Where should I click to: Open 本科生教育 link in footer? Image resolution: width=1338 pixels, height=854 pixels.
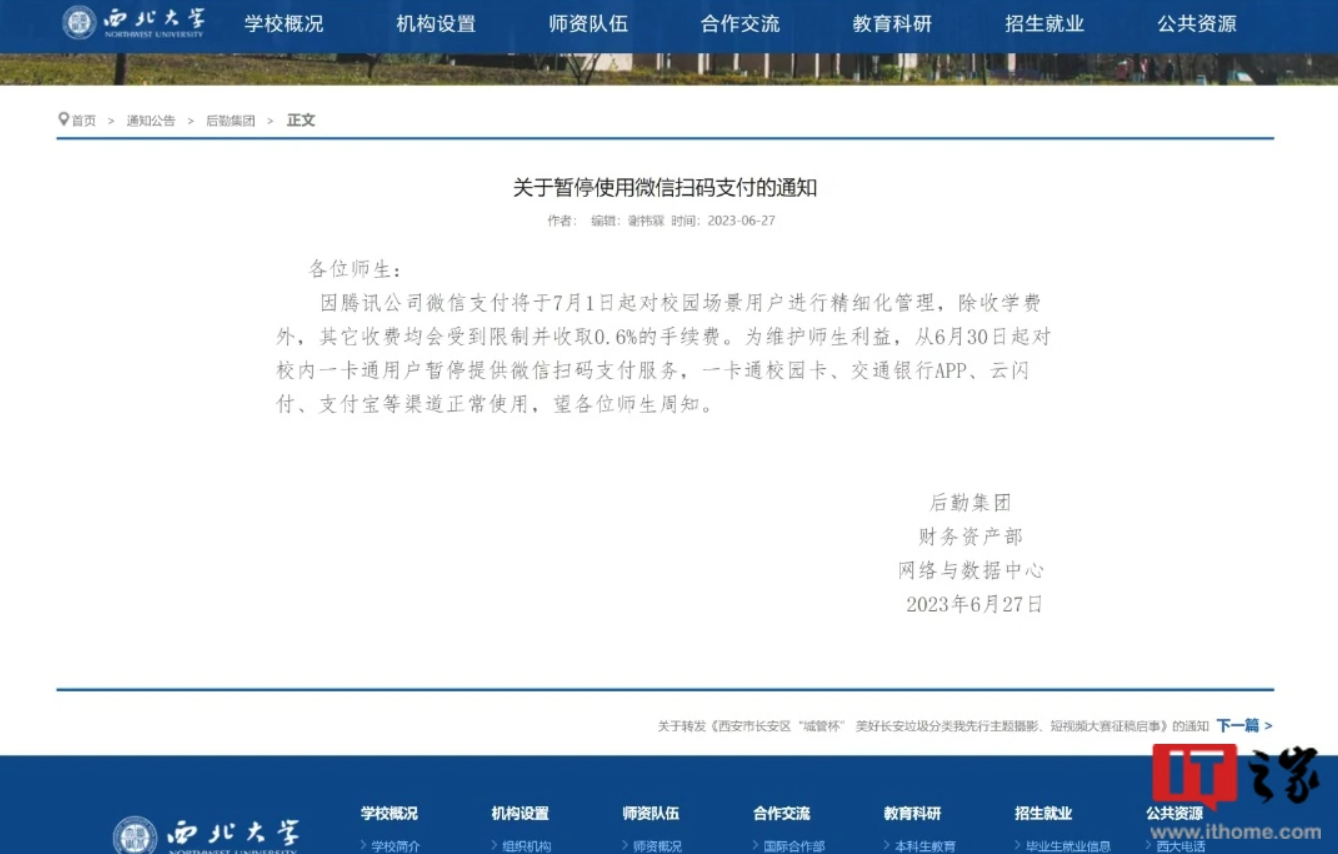(x=925, y=846)
